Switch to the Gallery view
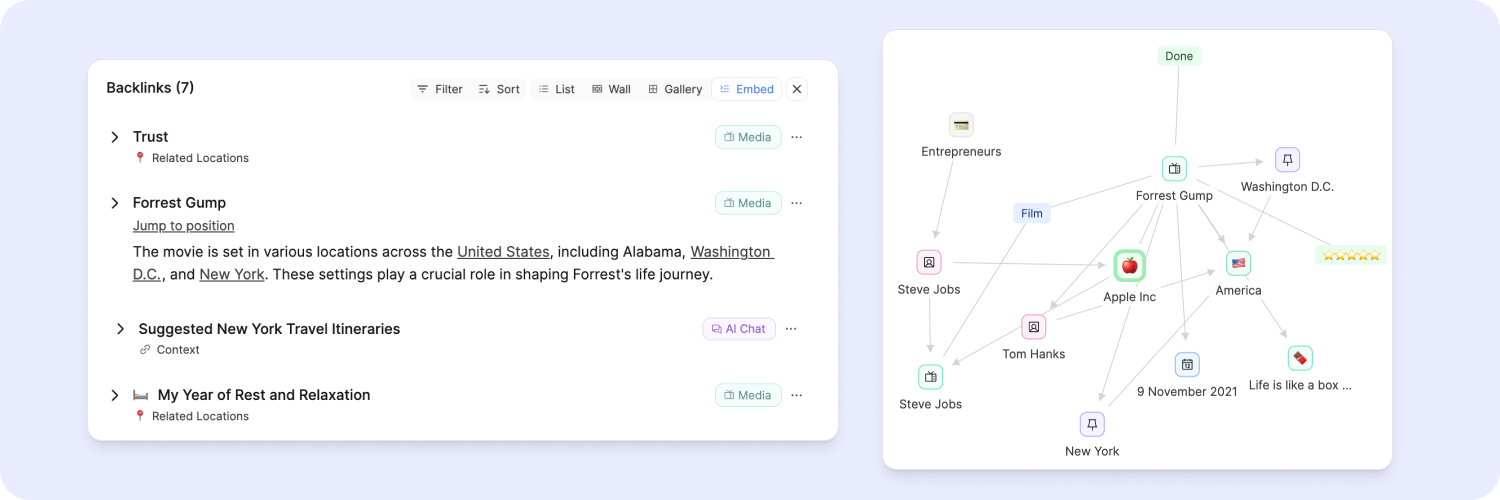 coord(675,89)
